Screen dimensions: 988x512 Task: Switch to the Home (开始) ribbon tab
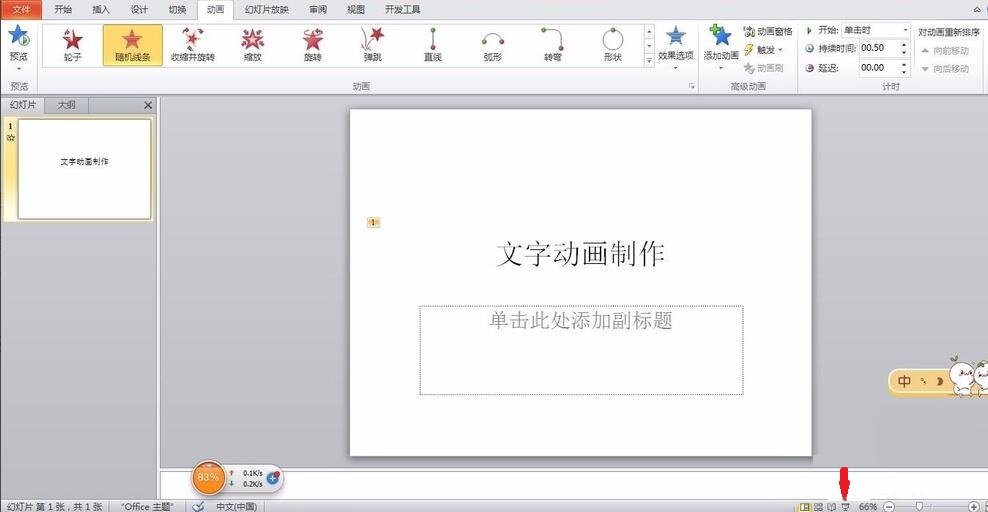(63, 9)
